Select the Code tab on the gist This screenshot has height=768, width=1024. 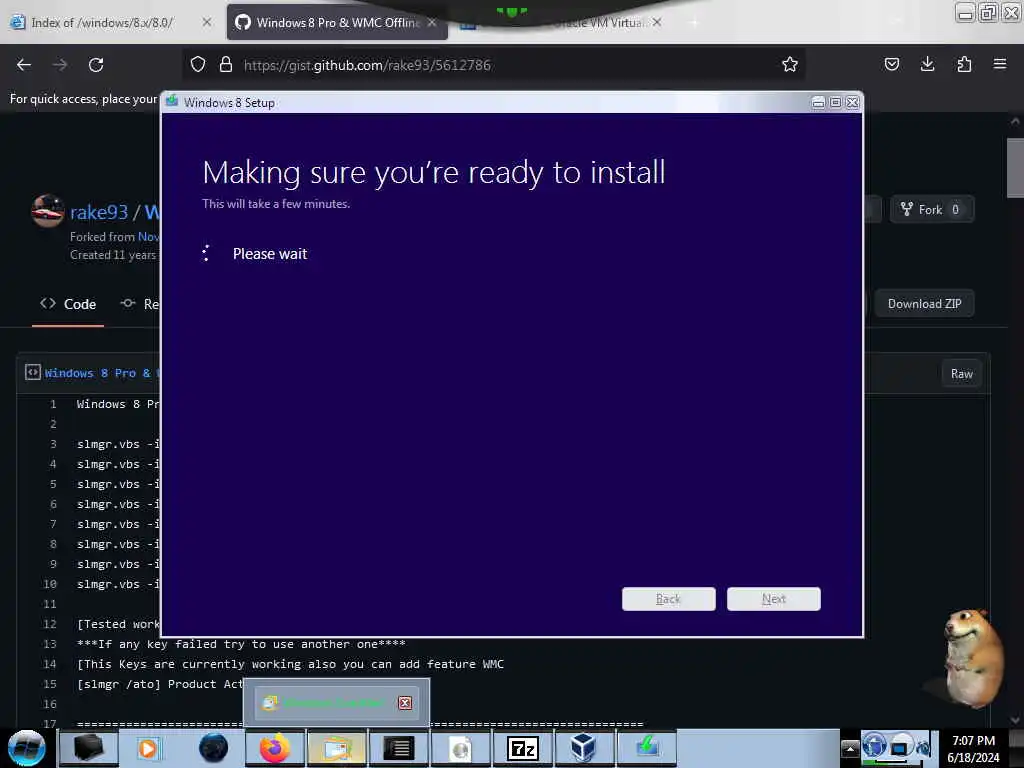click(68, 304)
